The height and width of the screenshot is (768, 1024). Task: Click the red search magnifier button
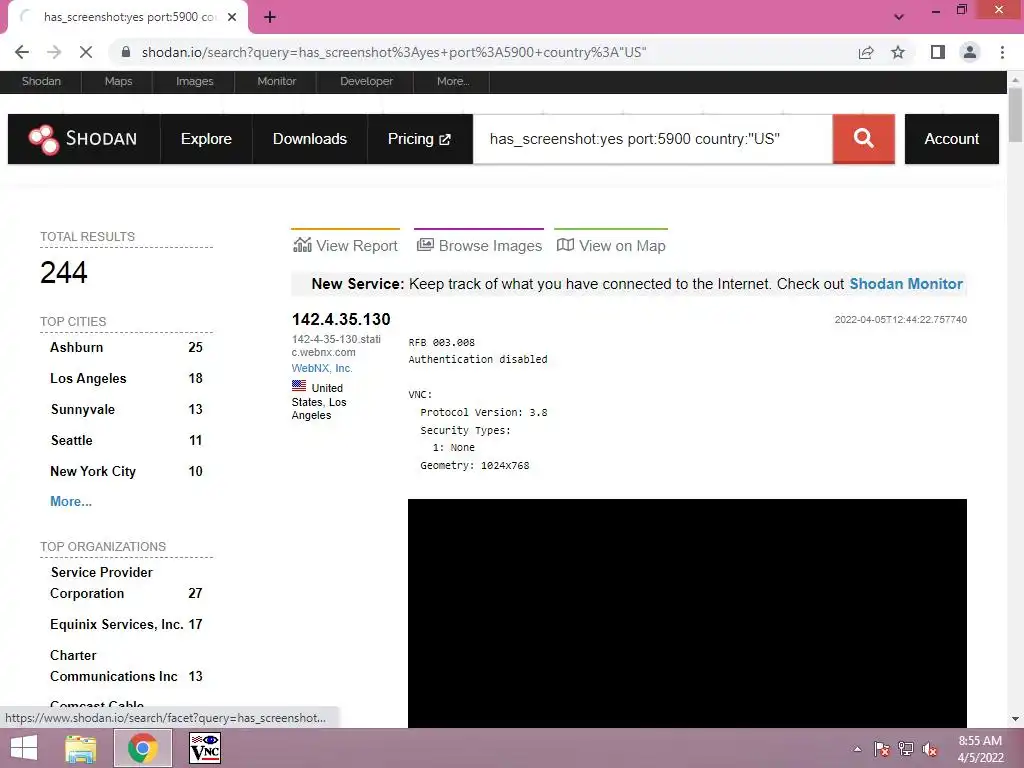coord(863,138)
